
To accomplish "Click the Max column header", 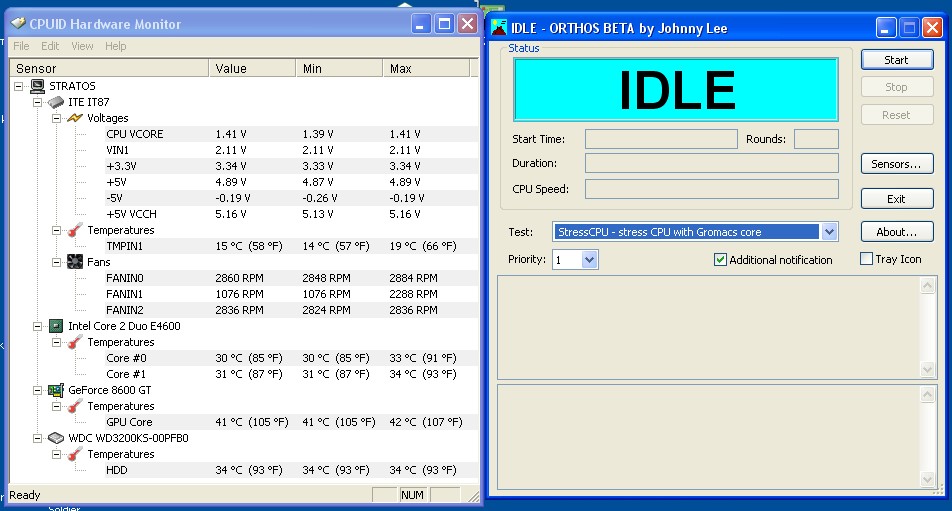I will tap(426, 69).
